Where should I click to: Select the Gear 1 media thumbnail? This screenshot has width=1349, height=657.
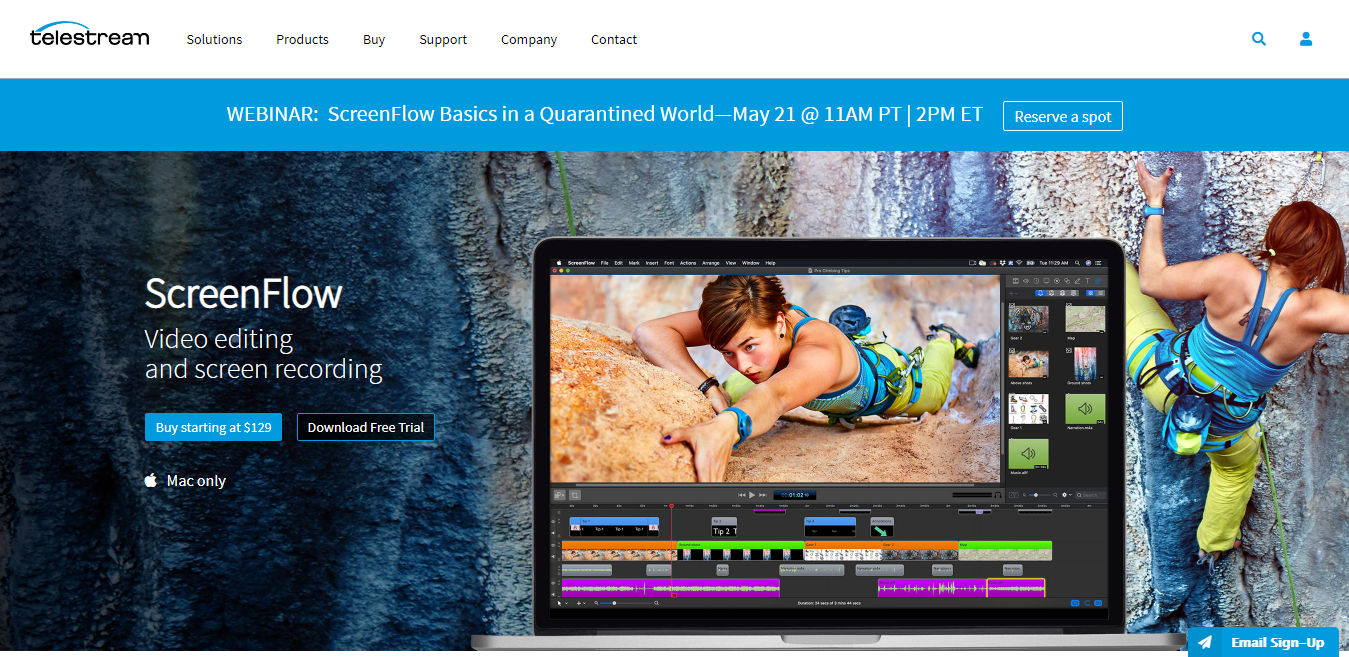click(1028, 409)
